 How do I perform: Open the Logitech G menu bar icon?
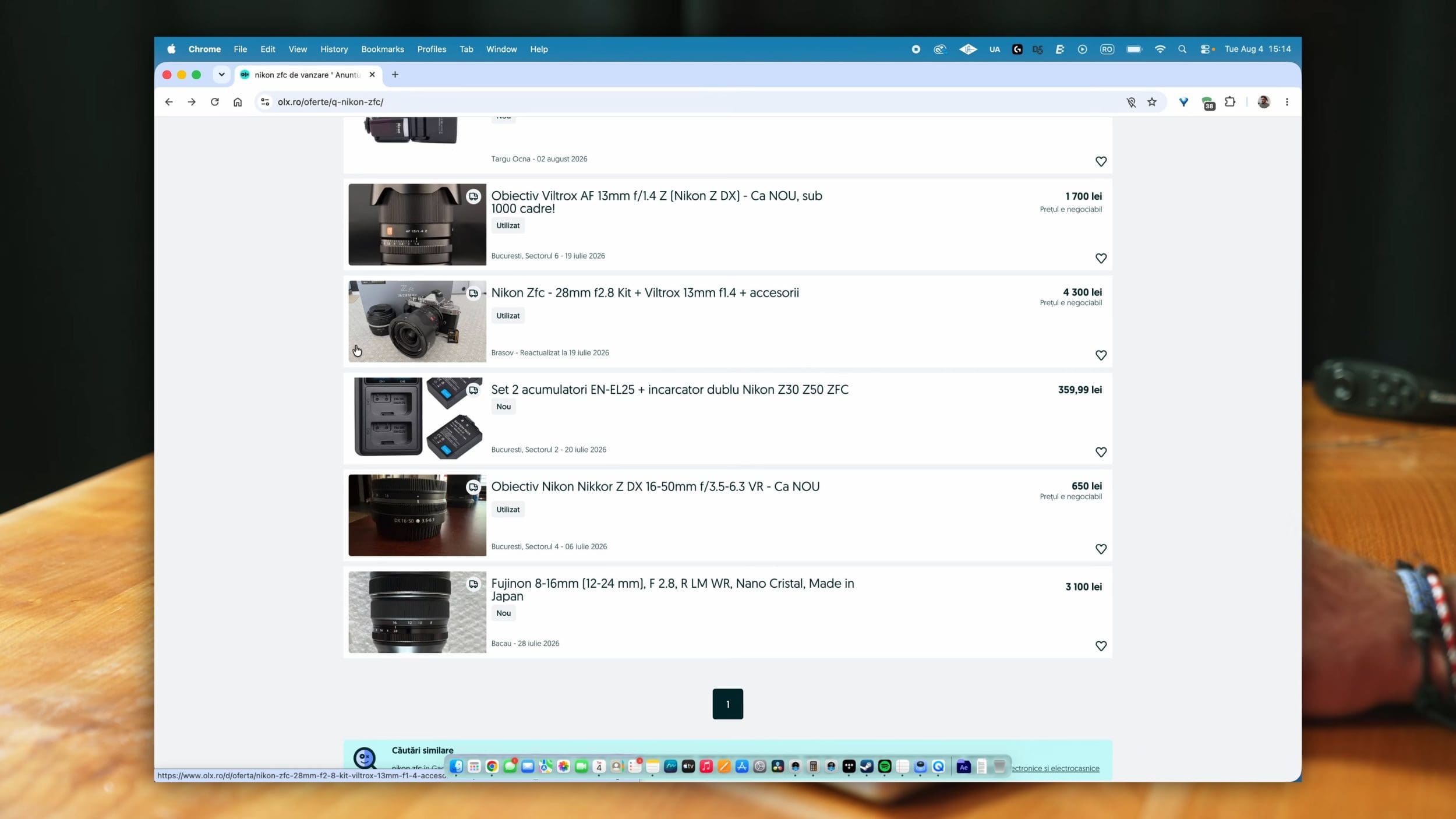(1017, 50)
